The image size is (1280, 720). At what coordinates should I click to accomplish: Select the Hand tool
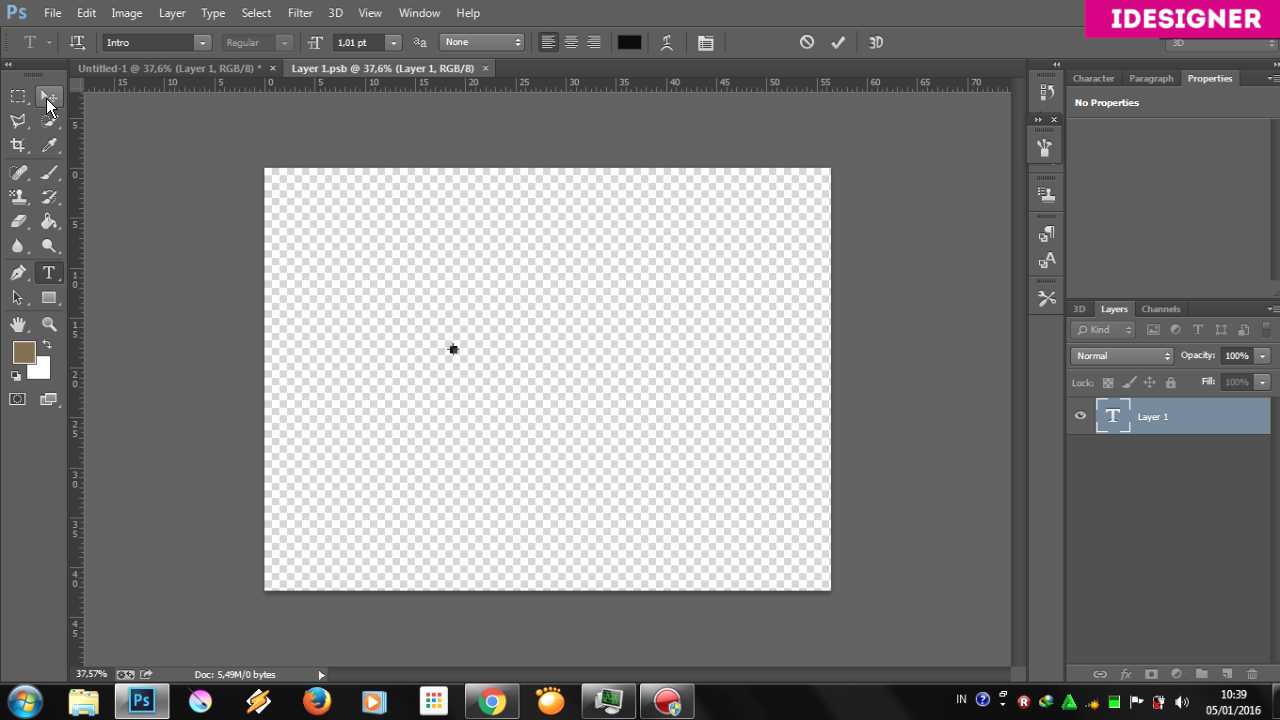[18, 324]
